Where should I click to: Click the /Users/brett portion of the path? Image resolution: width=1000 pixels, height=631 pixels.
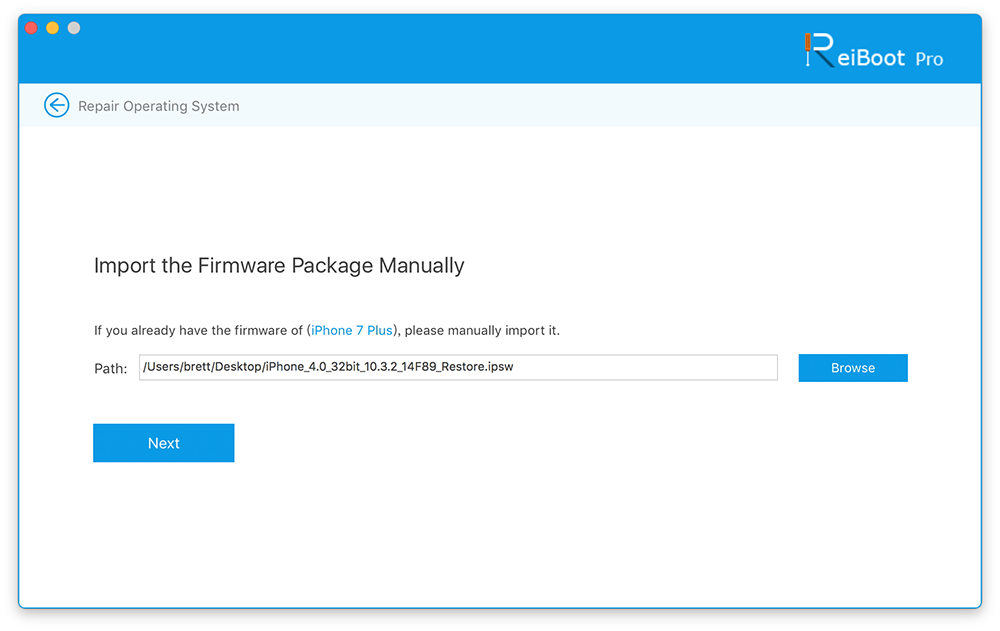173,367
